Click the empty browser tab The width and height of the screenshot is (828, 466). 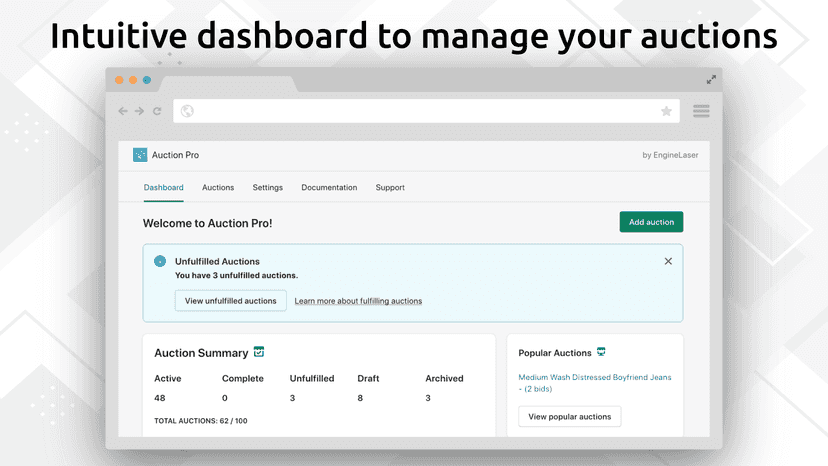(228, 84)
